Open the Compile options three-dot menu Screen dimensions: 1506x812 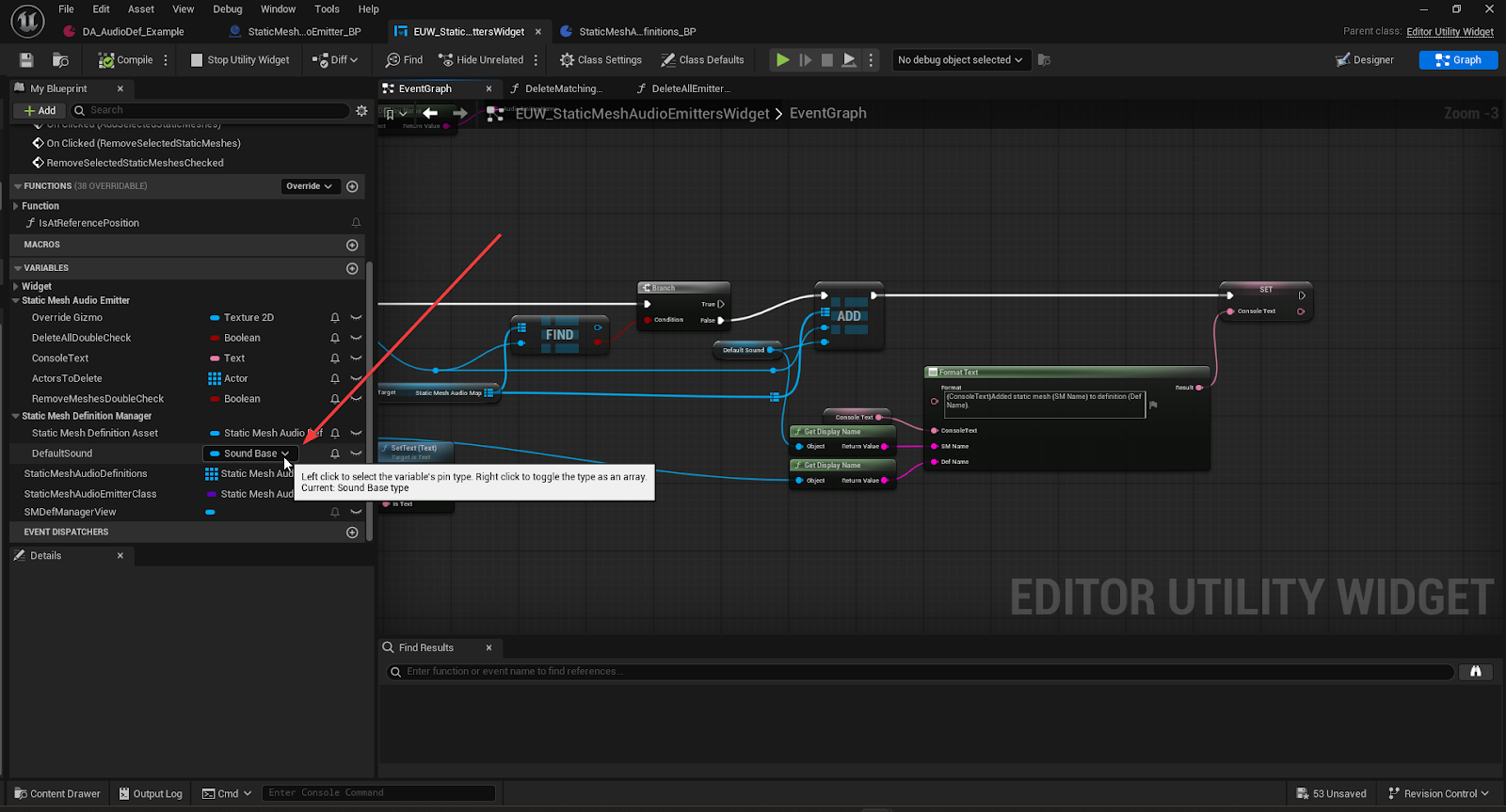pyautogui.click(x=166, y=59)
